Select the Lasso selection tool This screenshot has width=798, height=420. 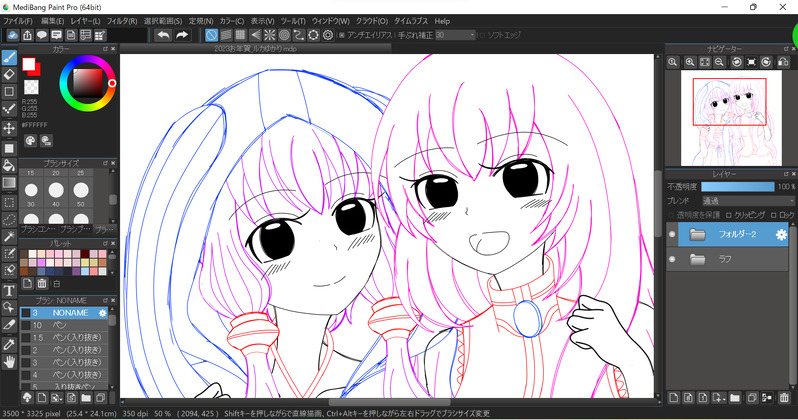(9, 219)
